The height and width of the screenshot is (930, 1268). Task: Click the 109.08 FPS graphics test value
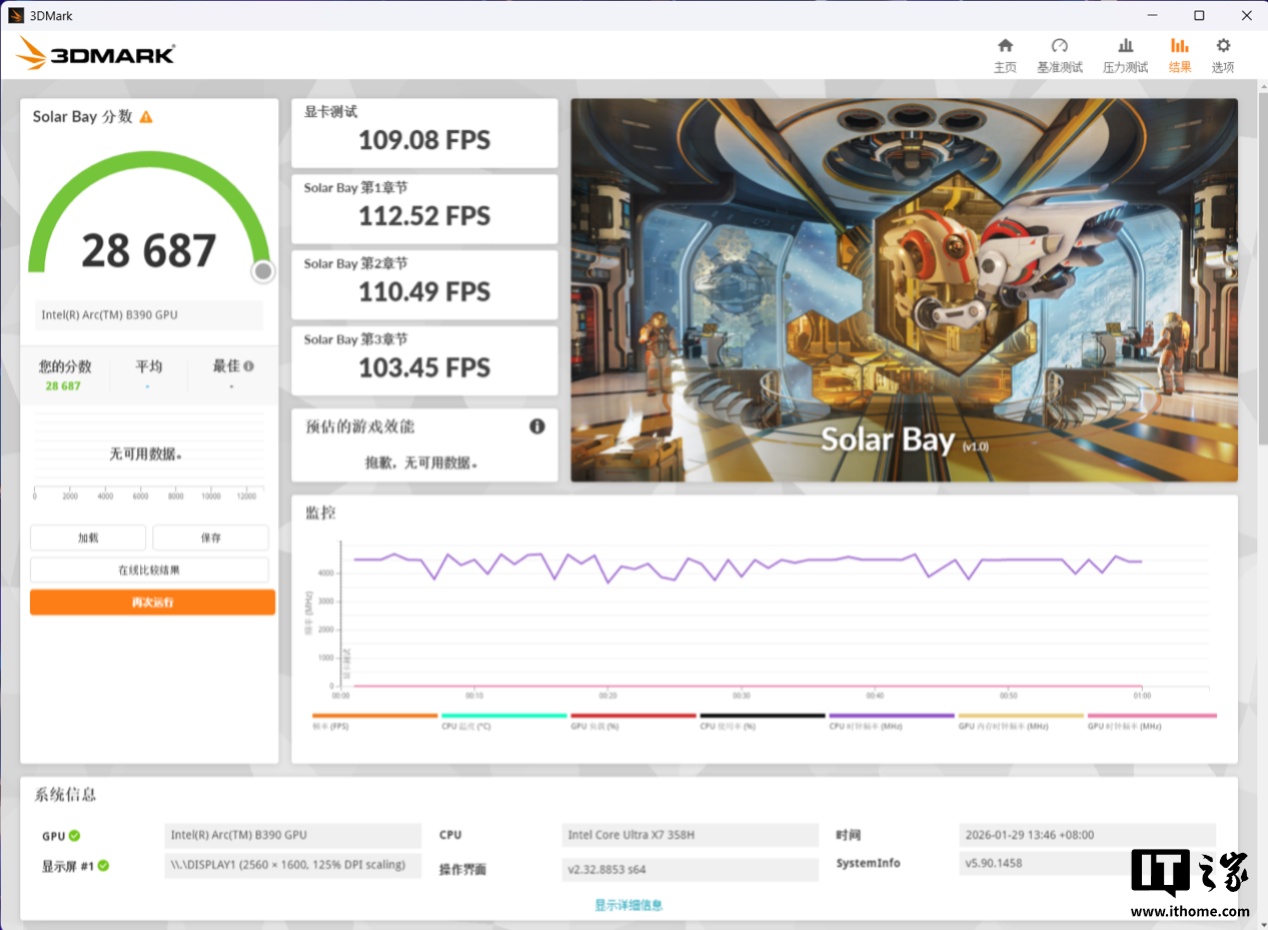424,140
